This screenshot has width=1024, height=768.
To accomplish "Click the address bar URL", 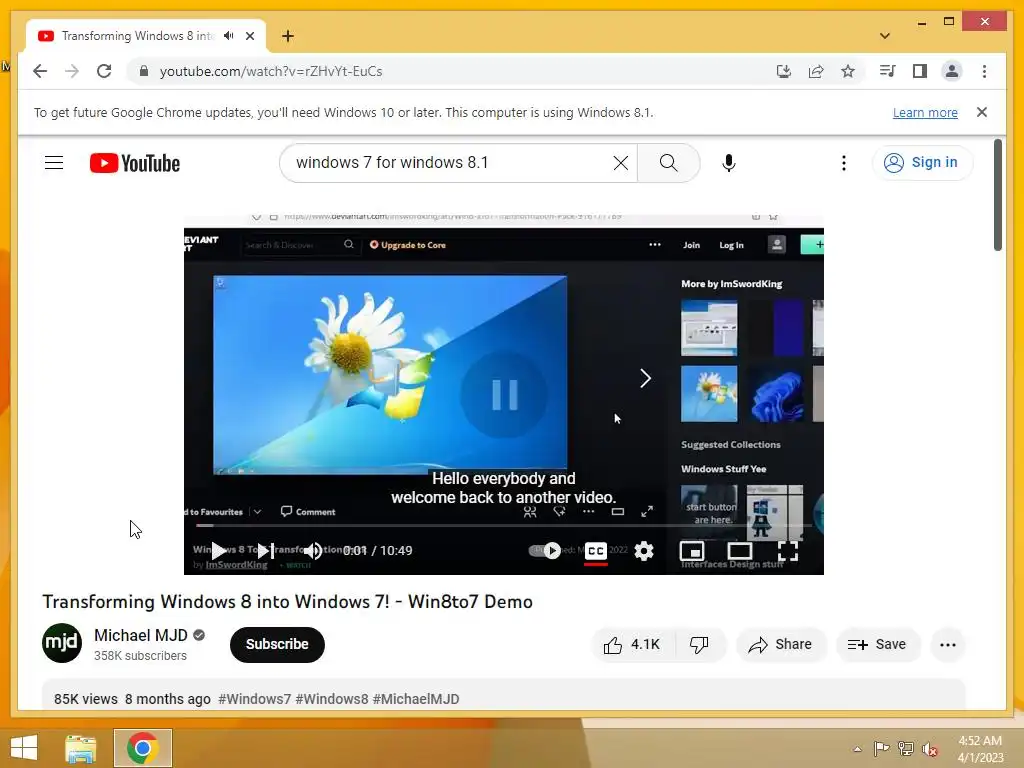I will [271, 71].
